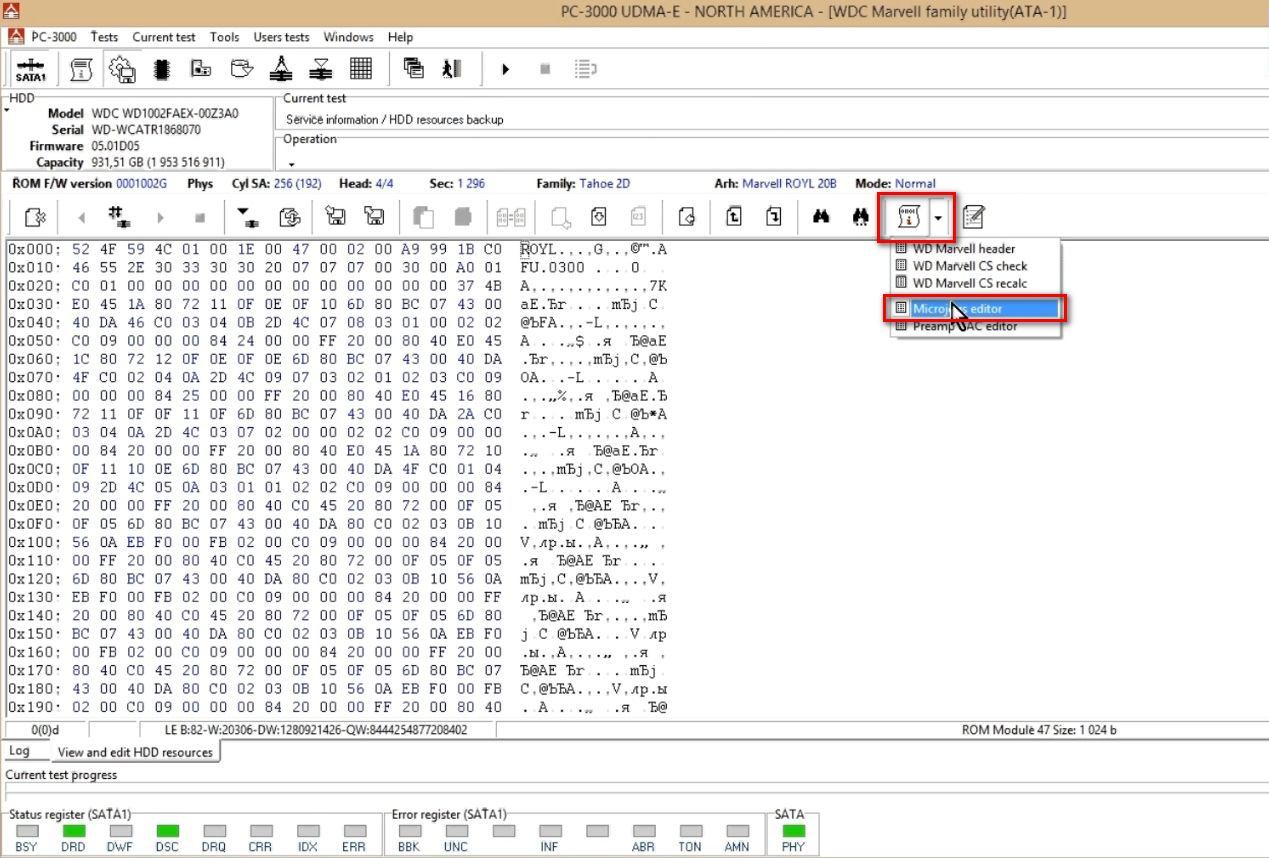Click the left arrow in the editor toolbar
The image size is (1269, 858).
82,217
